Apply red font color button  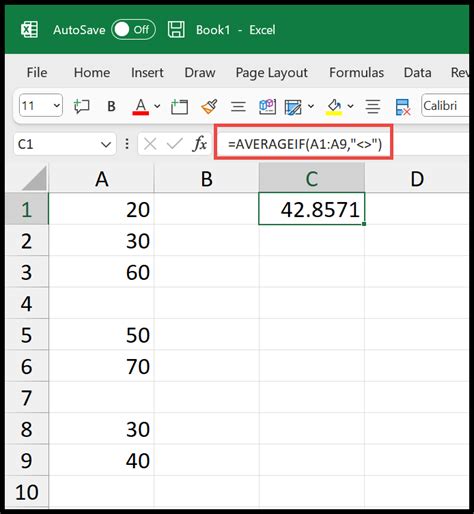(141, 107)
